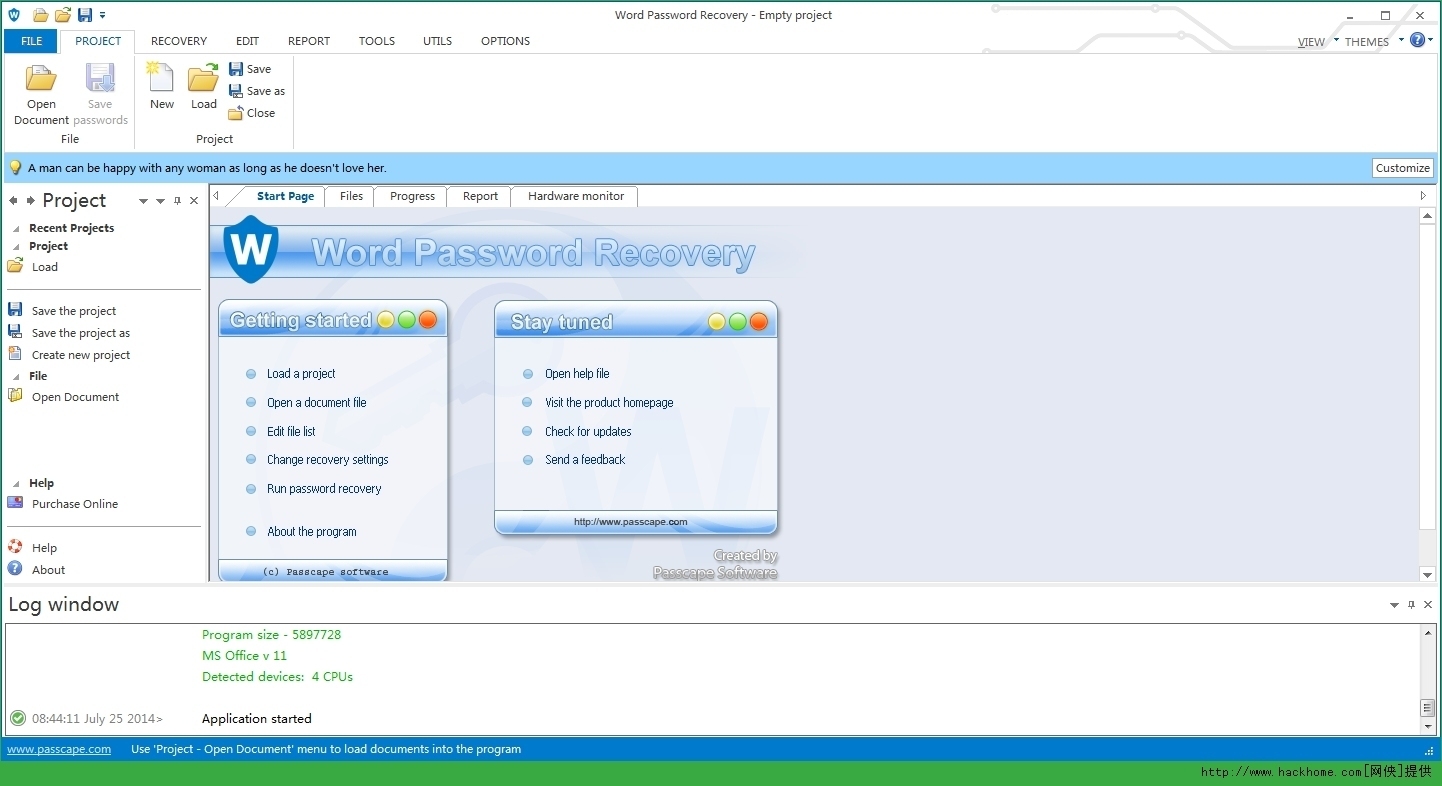Click Open a document file link
Viewport: 1442px width, 786px height.
[316, 403]
